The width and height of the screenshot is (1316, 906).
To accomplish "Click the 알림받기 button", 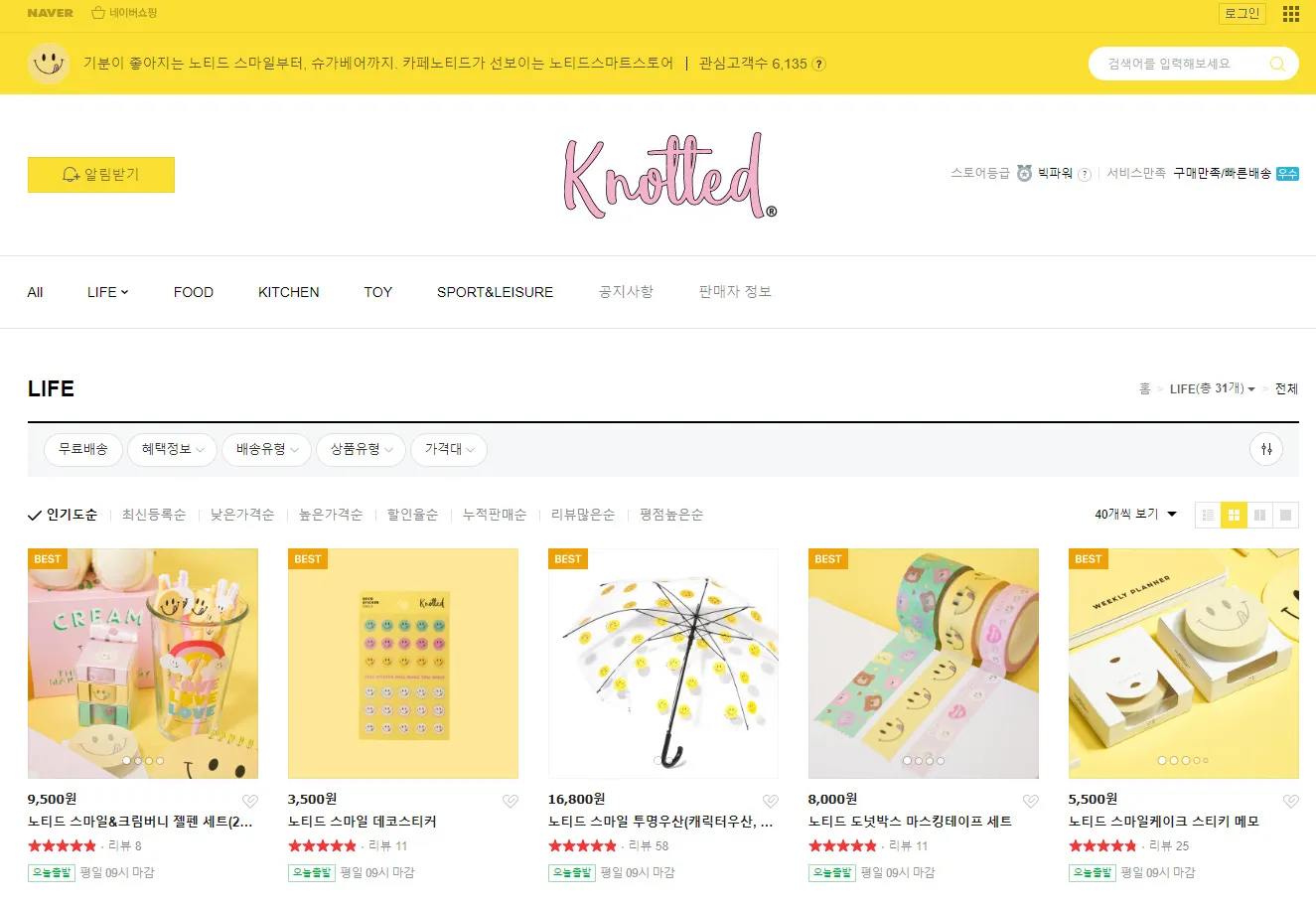I will click(101, 175).
